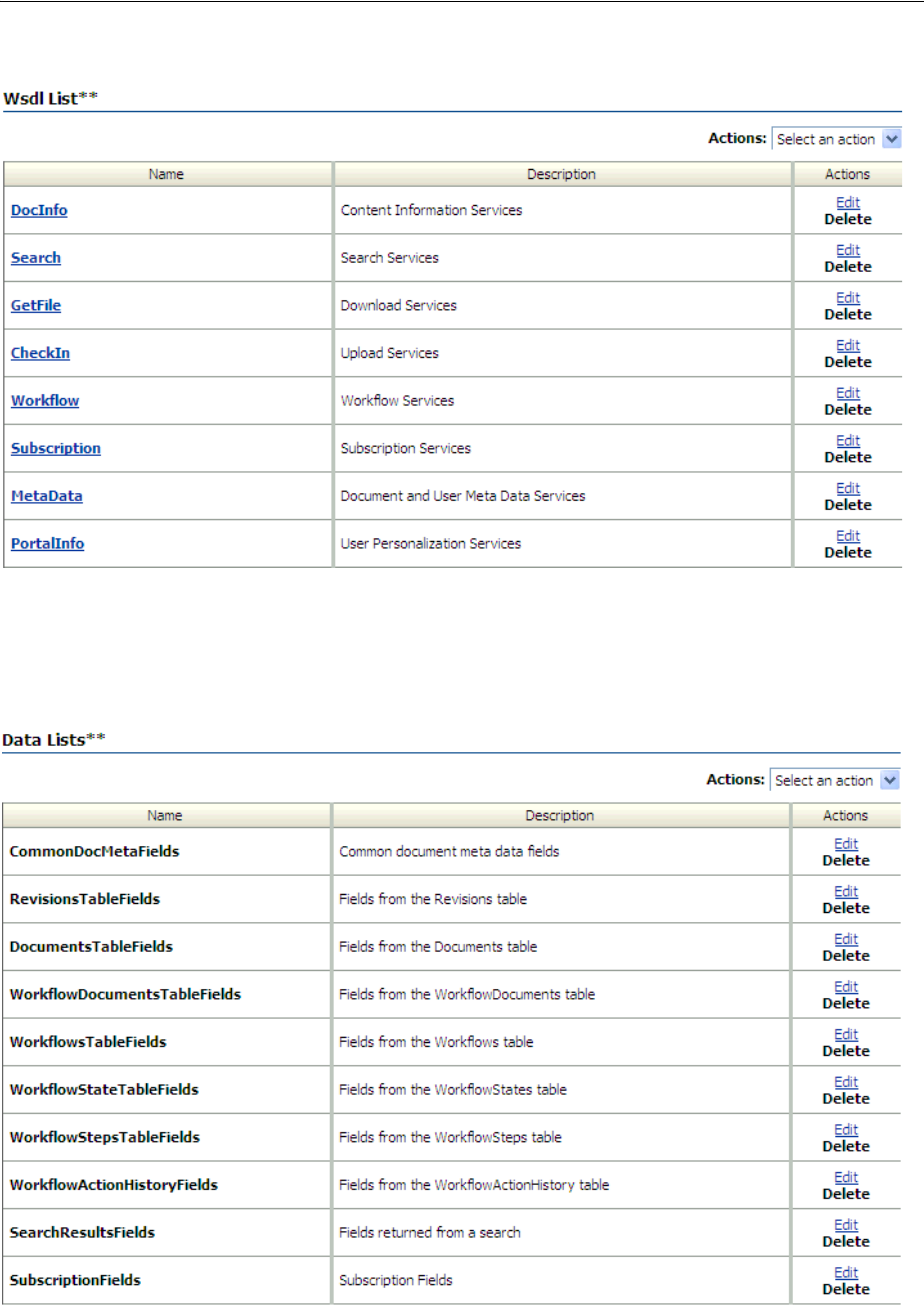Edit the SearchResultsFields data list
Viewport: 924px width, 1306px height.
point(846,1224)
